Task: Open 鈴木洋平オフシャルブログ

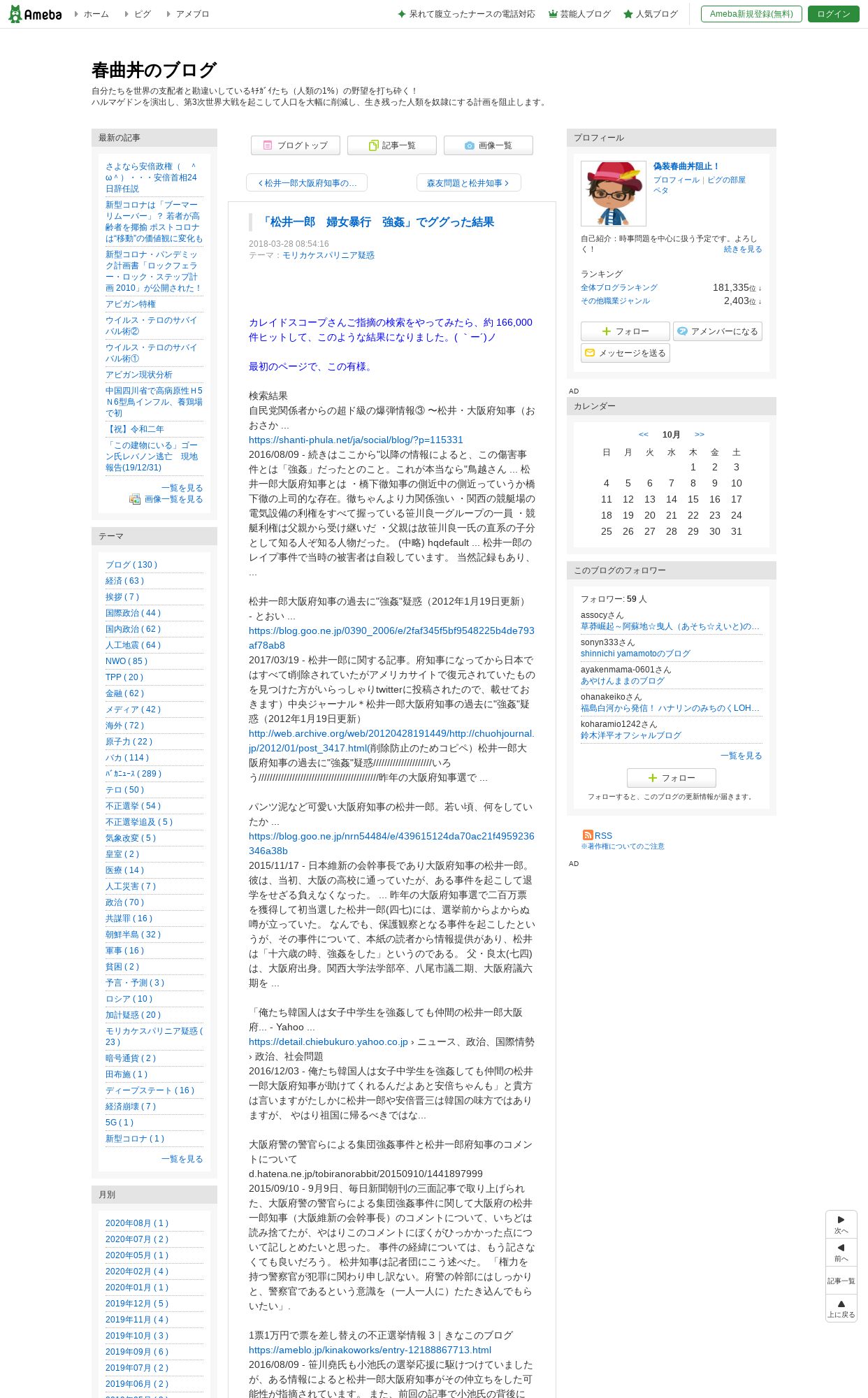Action: click(631, 735)
